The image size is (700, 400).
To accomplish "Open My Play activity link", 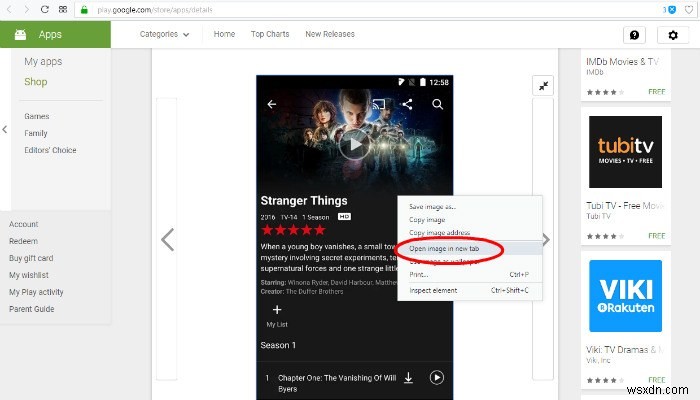I will (36, 292).
